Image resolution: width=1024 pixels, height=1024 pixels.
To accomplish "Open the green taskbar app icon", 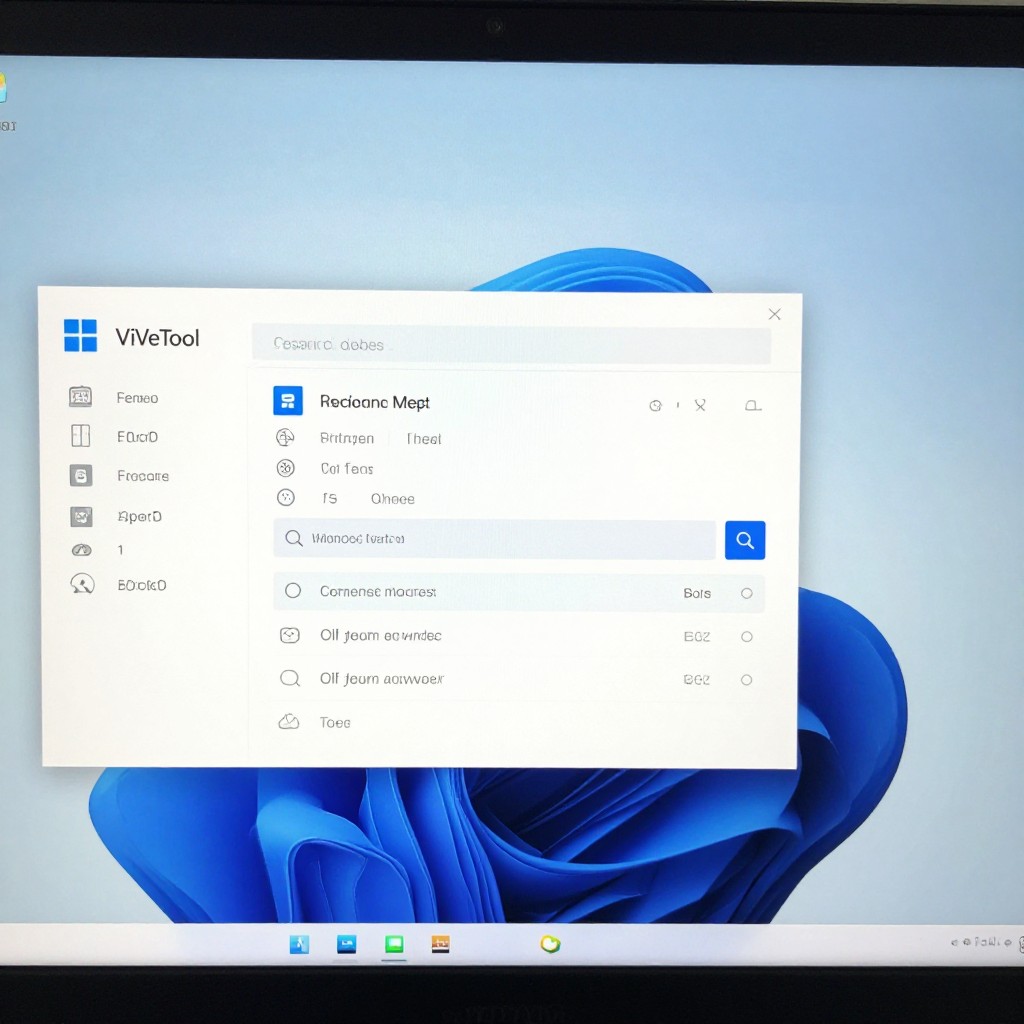I will click(x=394, y=944).
